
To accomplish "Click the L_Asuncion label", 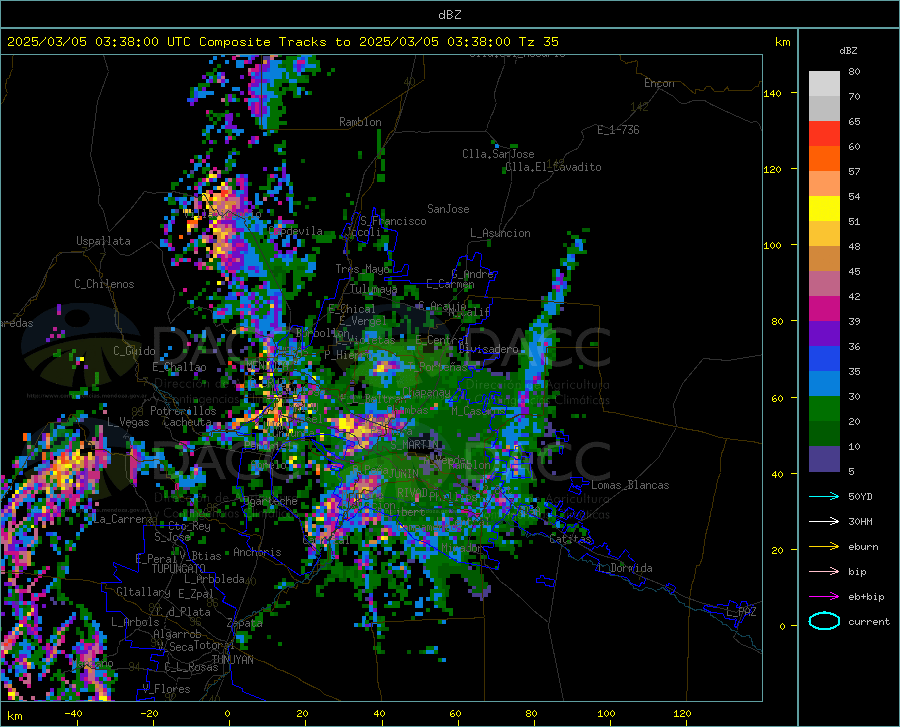I will tap(500, 233).
